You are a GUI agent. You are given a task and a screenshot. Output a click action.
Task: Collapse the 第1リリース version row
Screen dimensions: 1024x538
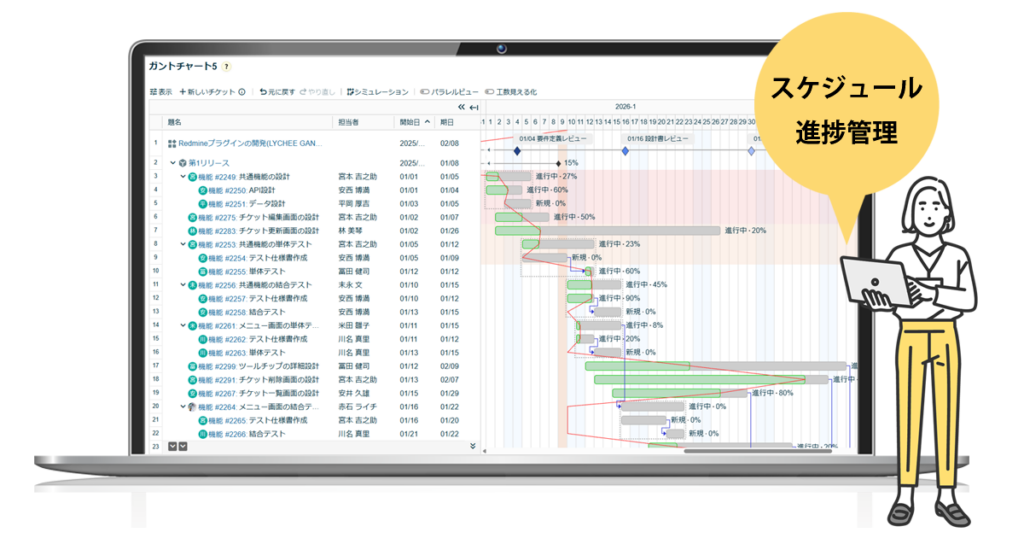[x=173, y=163]
